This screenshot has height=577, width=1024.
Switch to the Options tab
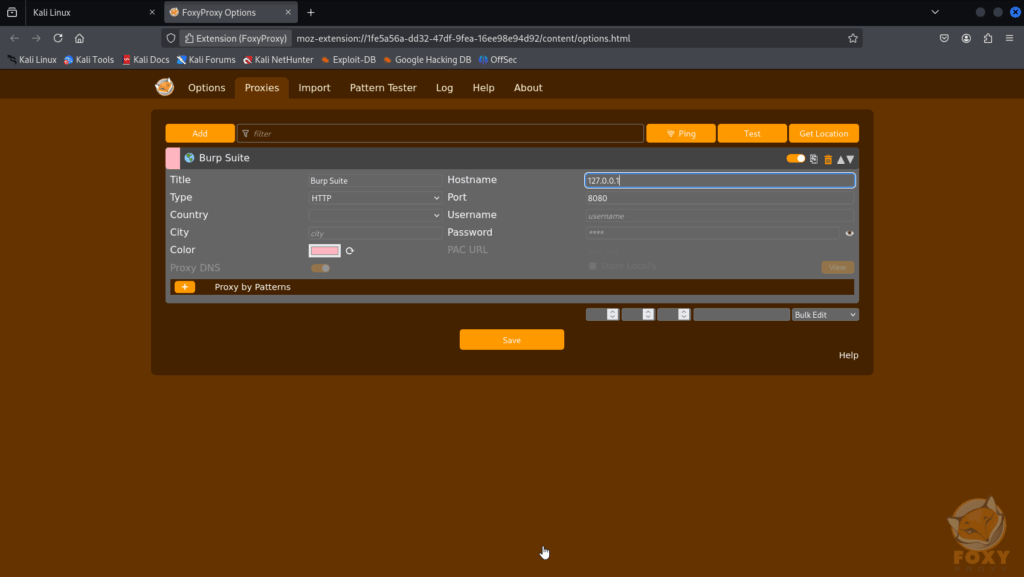[206, 87]
